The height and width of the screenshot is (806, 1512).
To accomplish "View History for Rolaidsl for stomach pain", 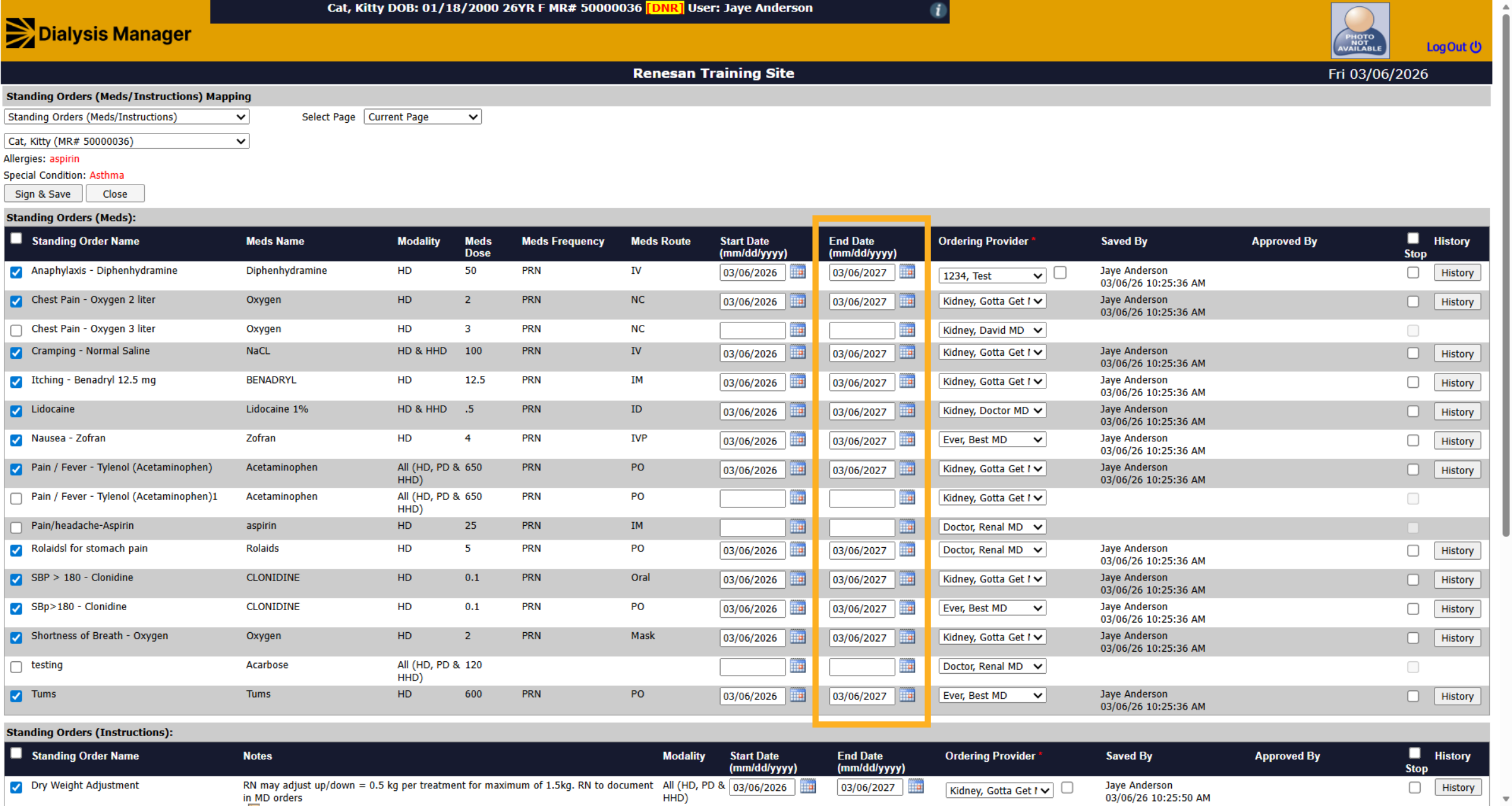I will pos(1457,550).
